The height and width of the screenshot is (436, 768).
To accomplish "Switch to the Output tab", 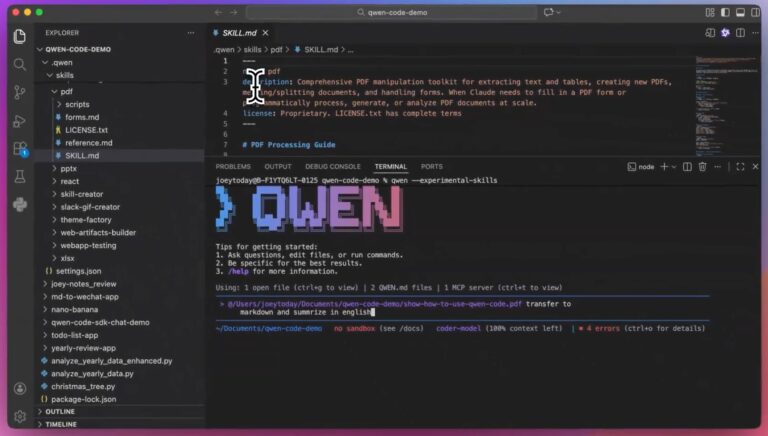I will (278, 167).
